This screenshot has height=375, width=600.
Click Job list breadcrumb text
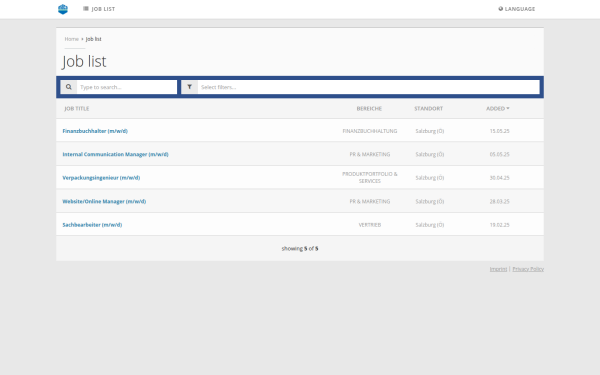point(93,39)
